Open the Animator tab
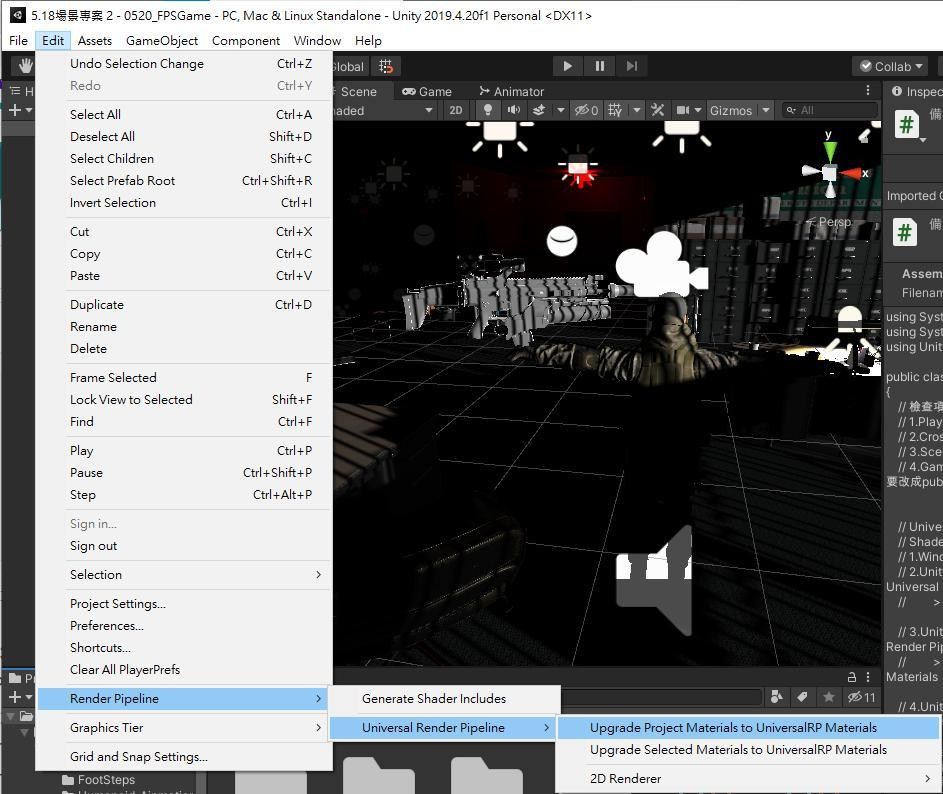The image size is (943, 794). [x=511, y=90]
